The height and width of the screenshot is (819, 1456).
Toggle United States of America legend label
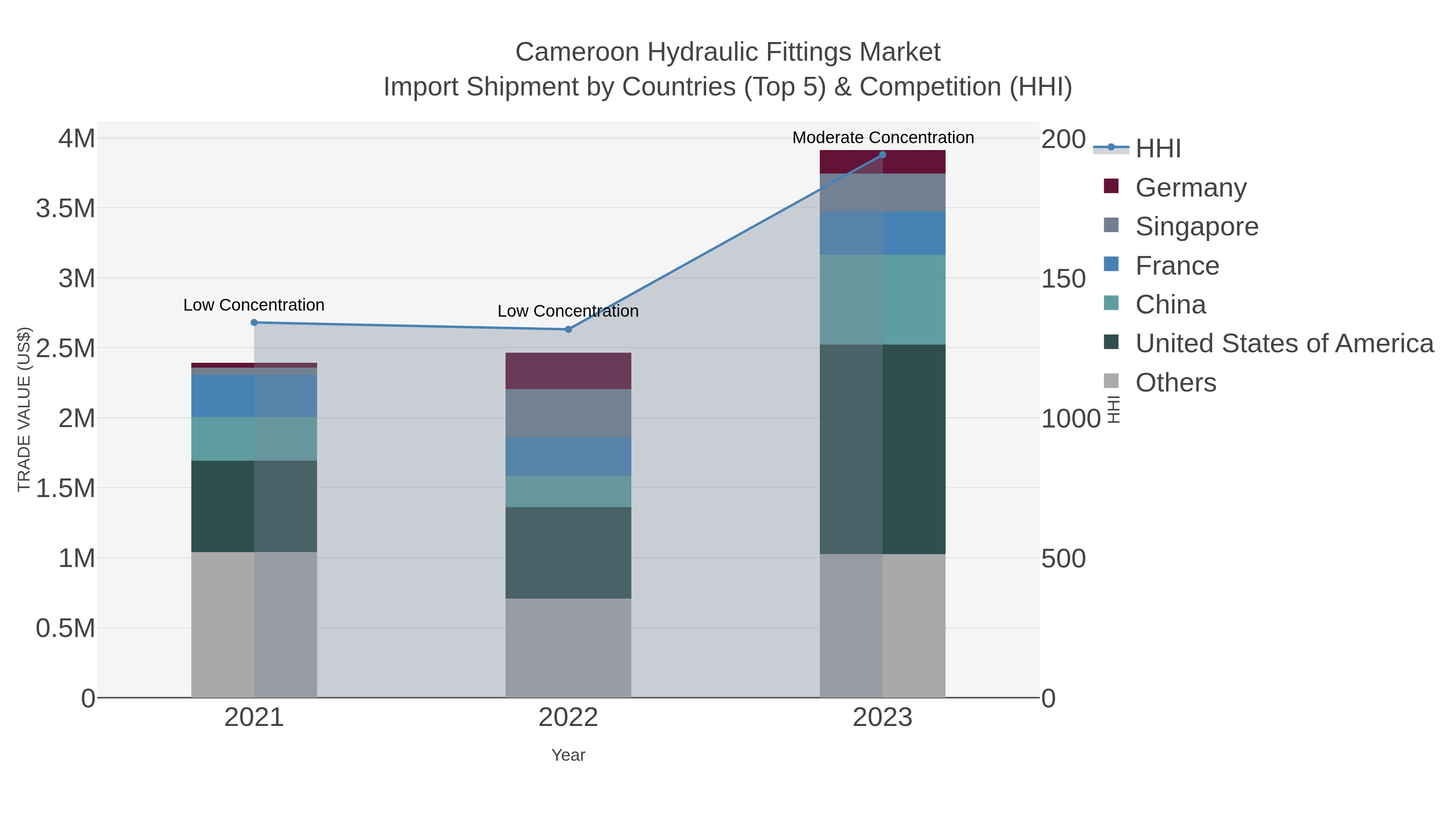(1285, 344)
